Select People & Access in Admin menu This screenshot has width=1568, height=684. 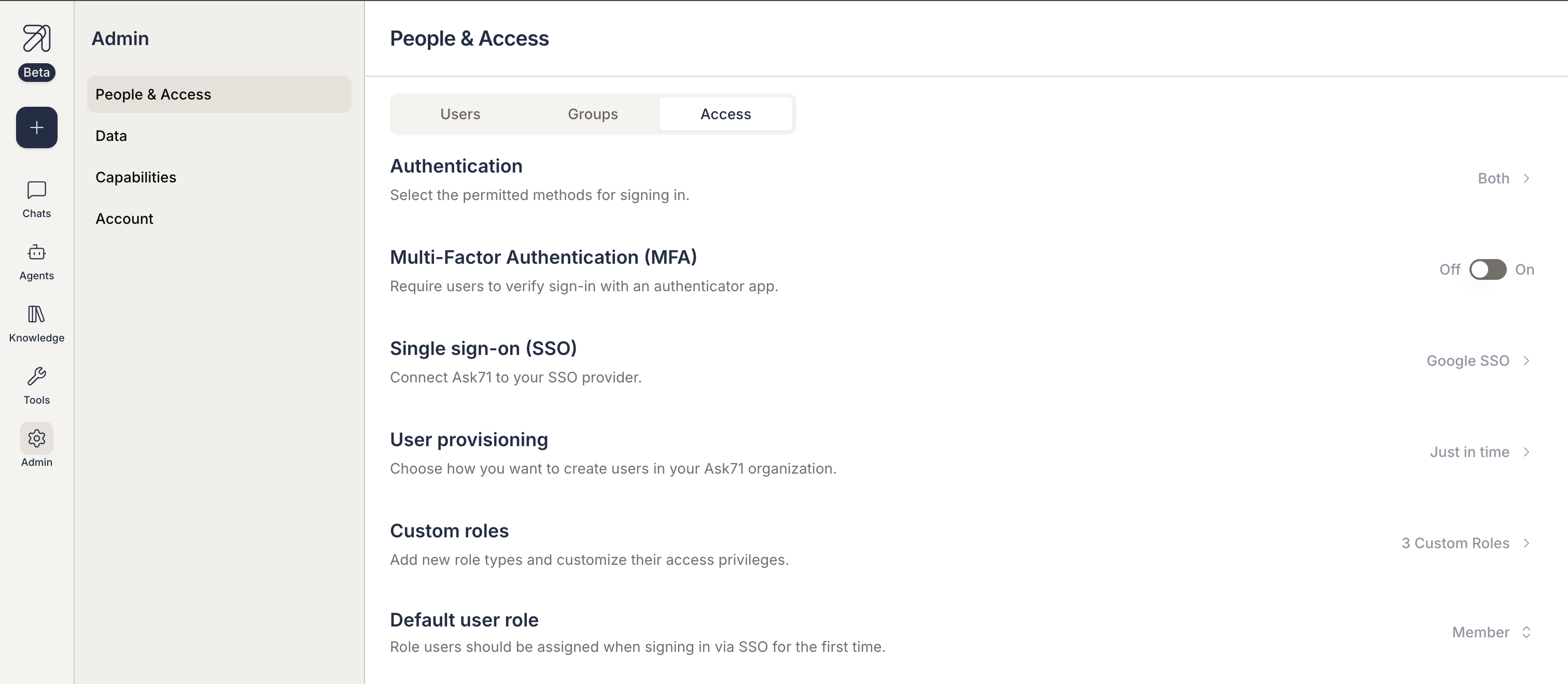pos(219,94)
